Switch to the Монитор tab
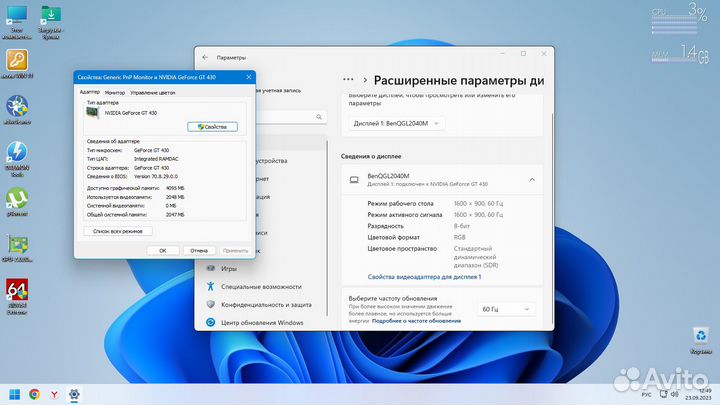The width and height of the screenshot is (720, 405). pos(114,92)
